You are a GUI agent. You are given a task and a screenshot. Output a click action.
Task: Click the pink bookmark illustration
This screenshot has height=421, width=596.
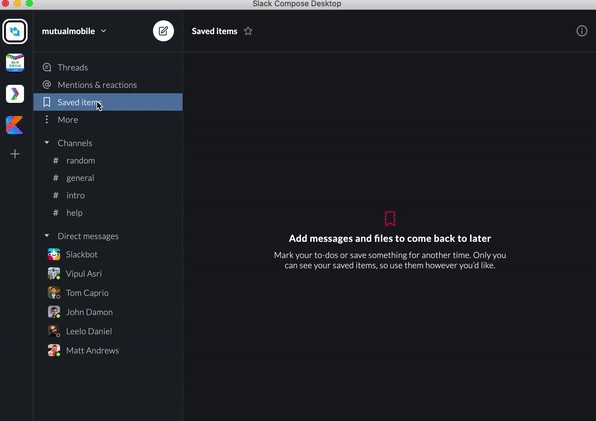tap(390, 218)
